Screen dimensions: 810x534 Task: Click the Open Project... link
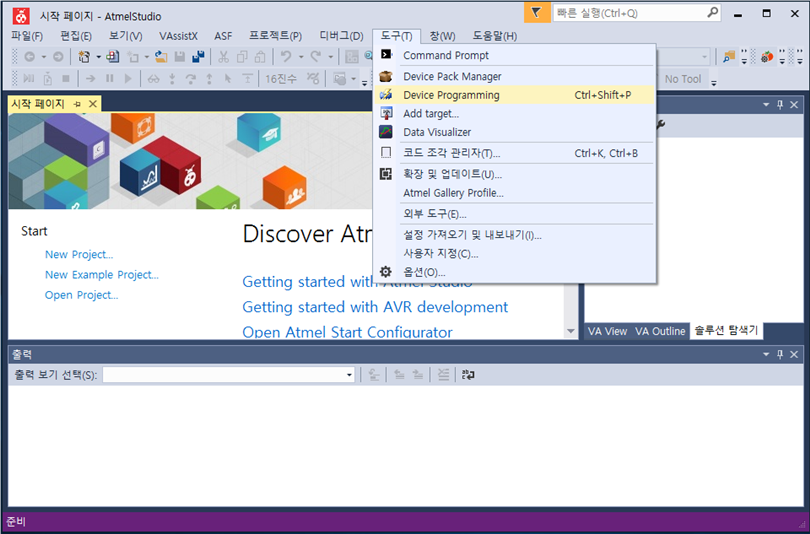(x=82, y=295)
